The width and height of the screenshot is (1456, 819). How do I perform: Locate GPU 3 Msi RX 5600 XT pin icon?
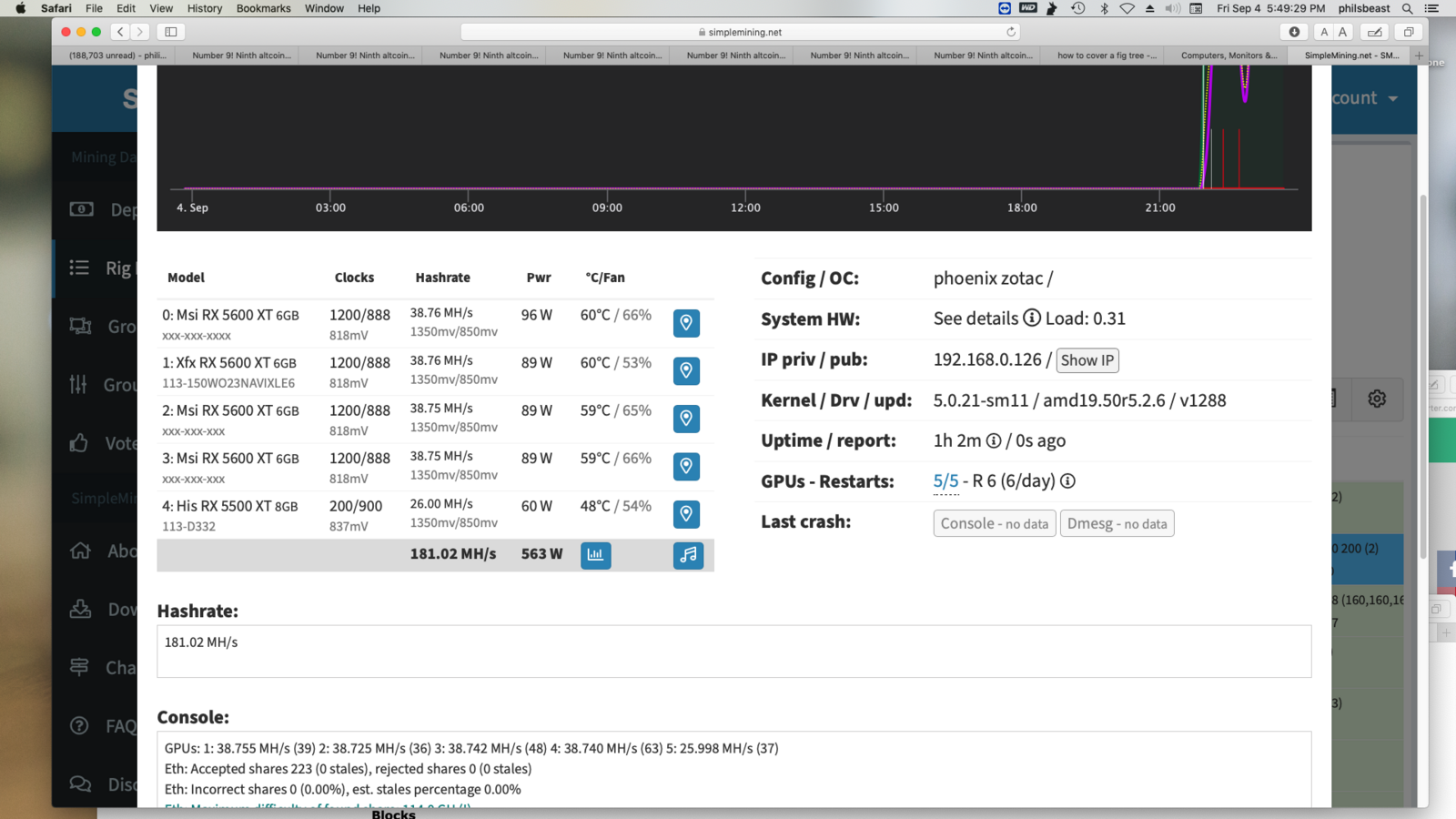pyautogui.click(x=686, y=466)
